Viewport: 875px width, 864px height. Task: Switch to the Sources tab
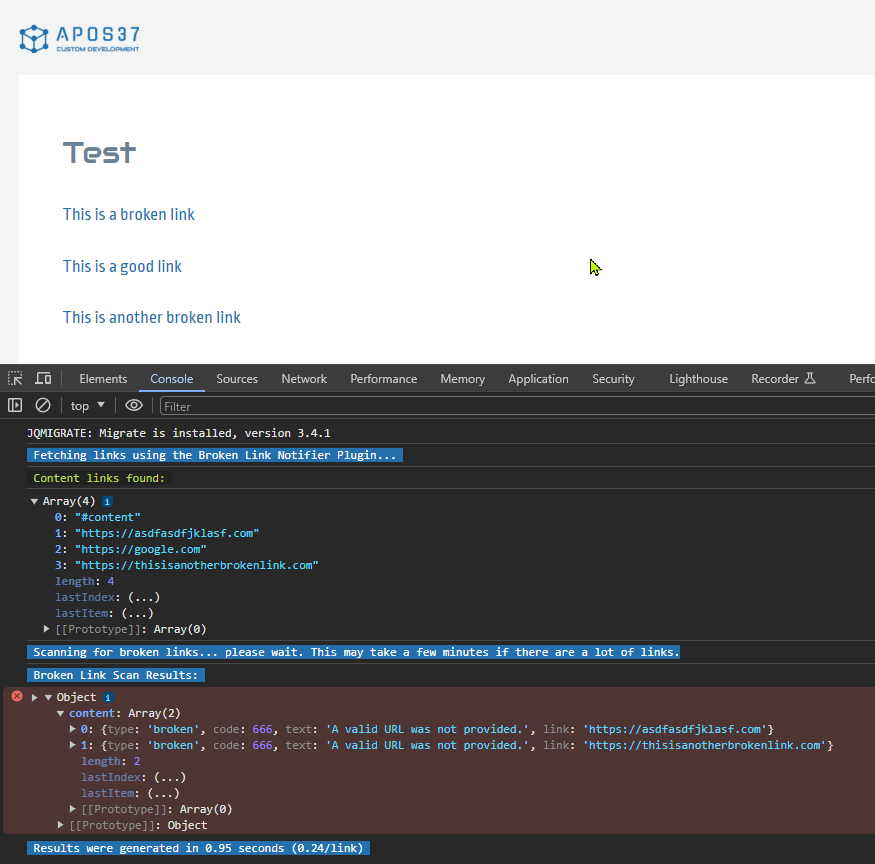point(237,378)
